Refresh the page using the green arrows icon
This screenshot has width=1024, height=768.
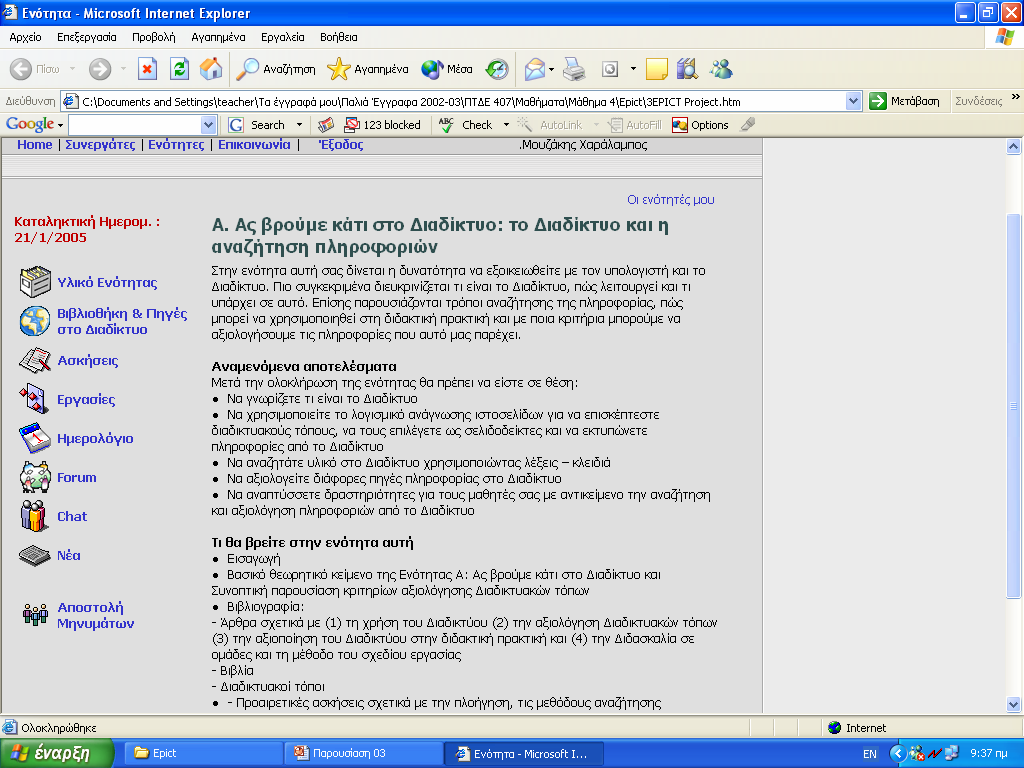179,69
